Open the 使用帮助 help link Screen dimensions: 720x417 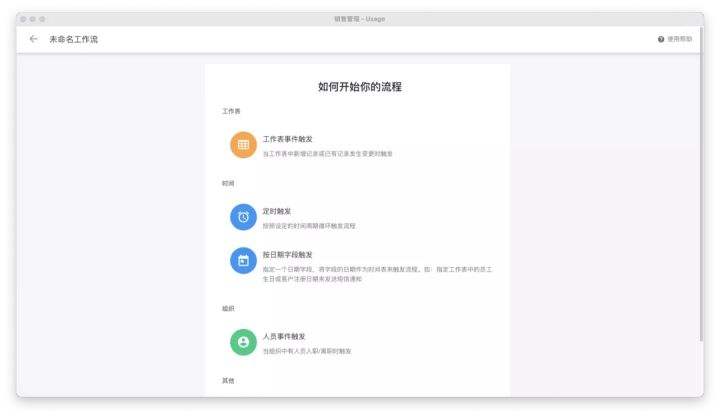pyautogui.click(x=679, y=39)
